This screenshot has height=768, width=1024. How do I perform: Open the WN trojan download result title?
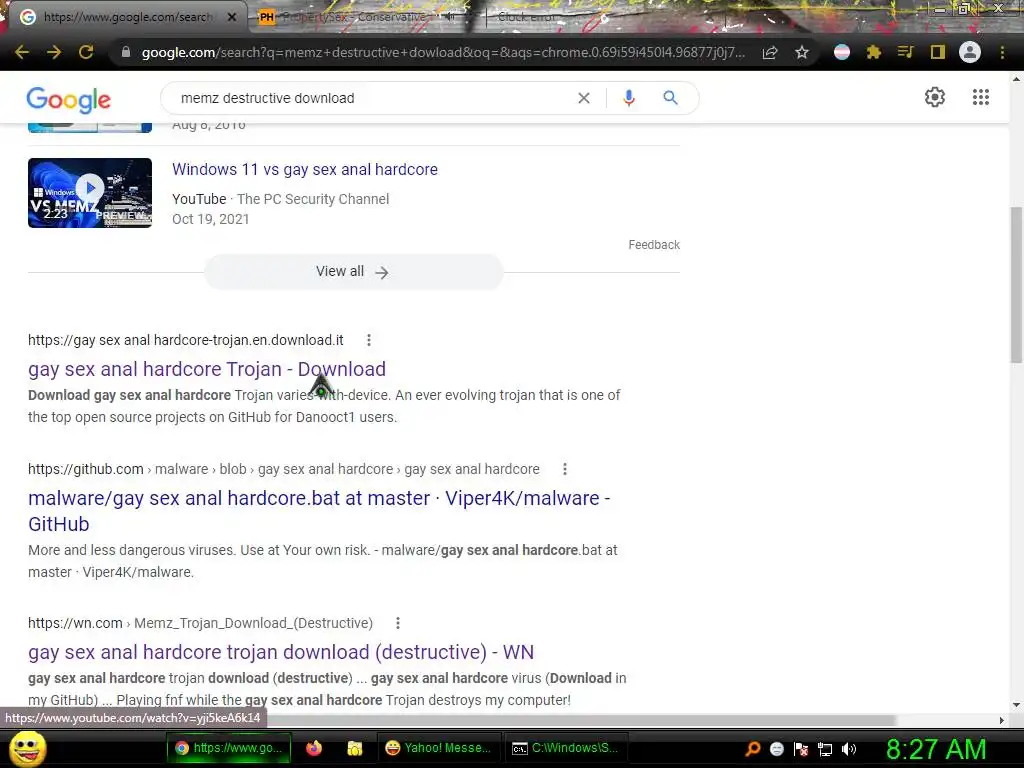pos(281,652)
